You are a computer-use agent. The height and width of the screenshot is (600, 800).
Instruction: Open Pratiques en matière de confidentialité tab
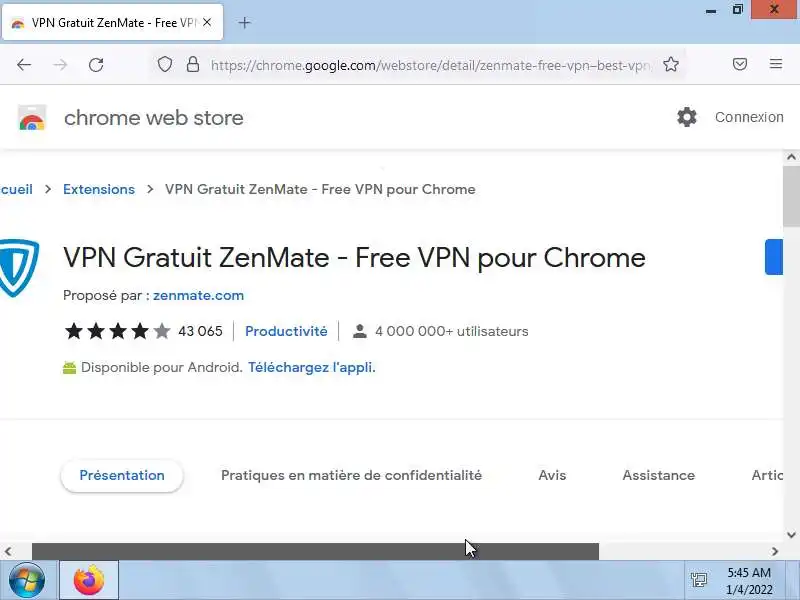click(x=352, y=476)
